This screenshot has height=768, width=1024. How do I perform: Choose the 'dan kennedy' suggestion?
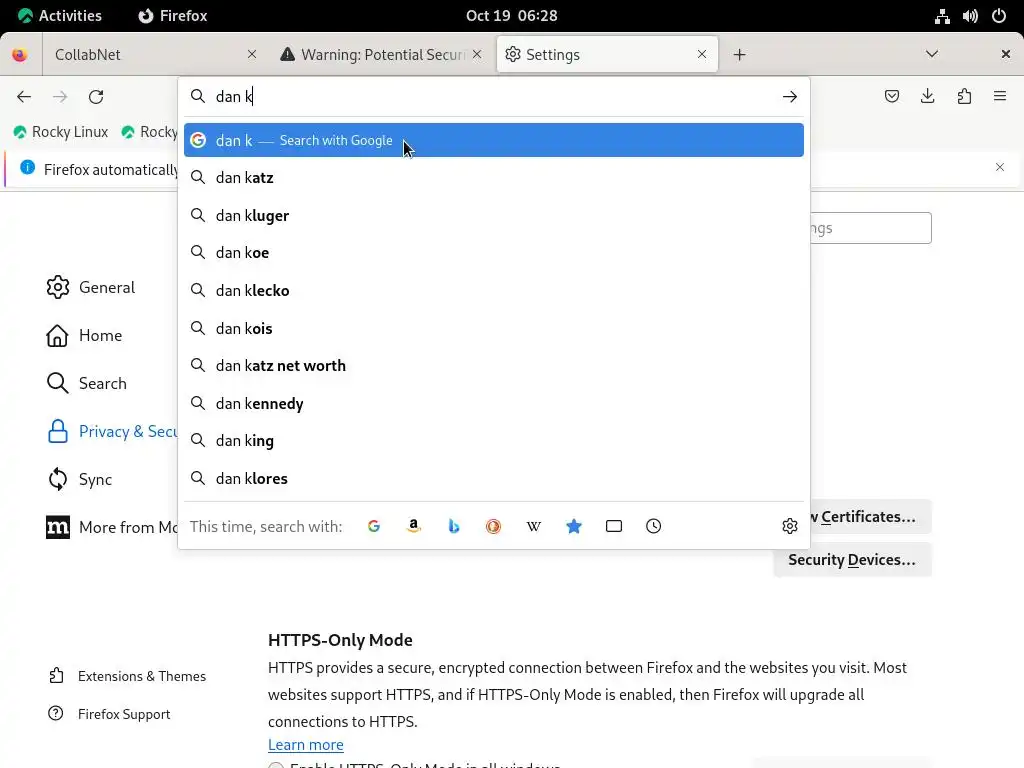coord(494,404)
